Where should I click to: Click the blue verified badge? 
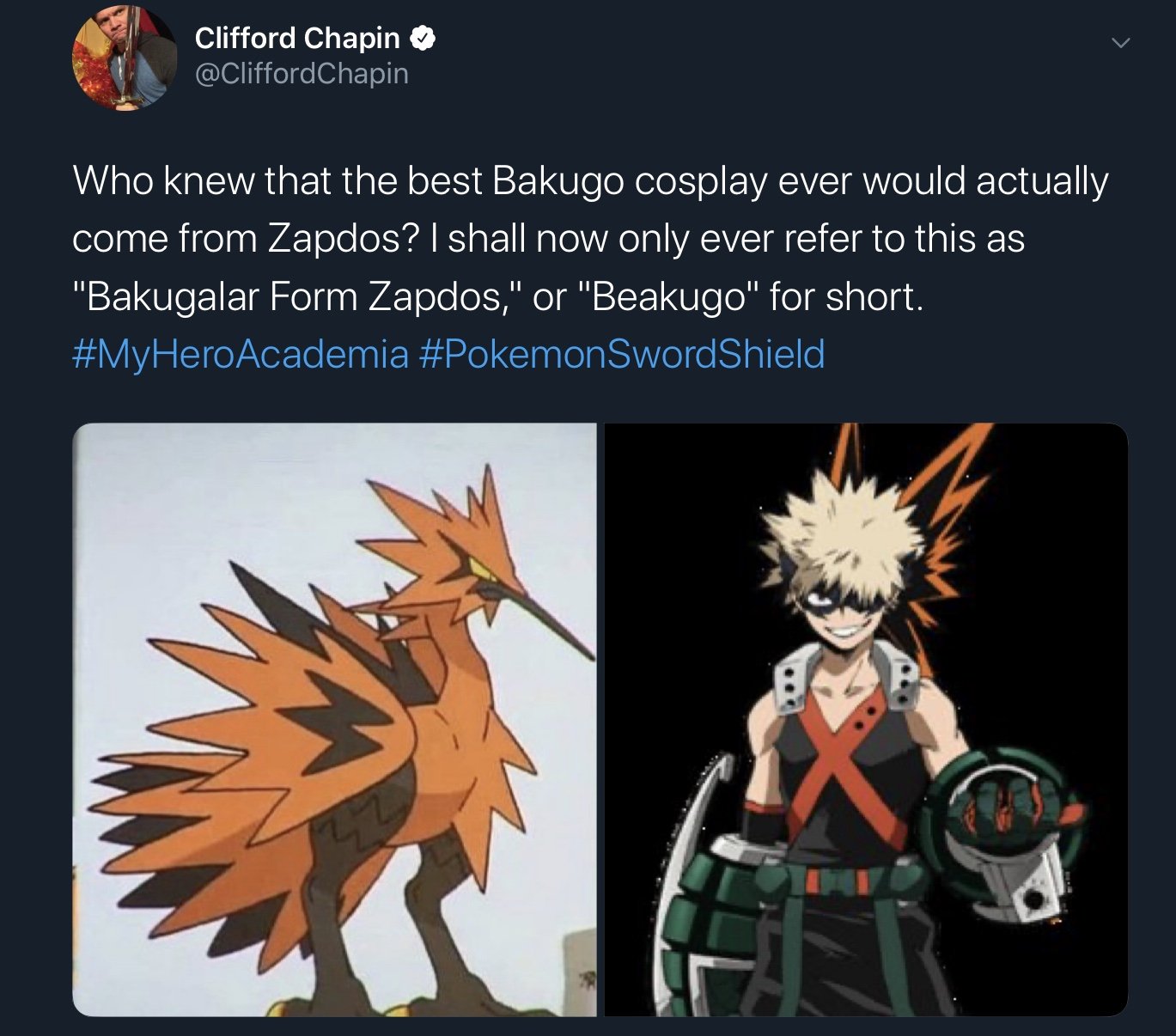[x=423, y=38]
